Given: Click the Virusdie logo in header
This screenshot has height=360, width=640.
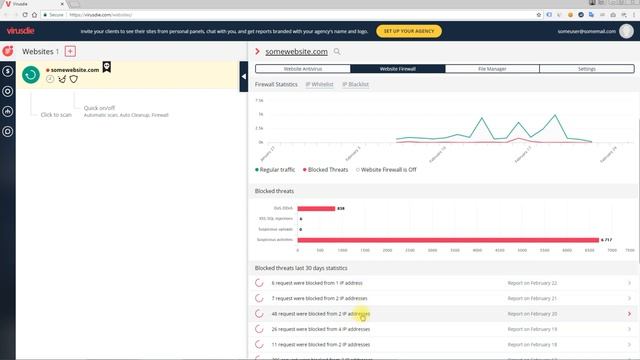Looking at the screenshot, I should click(x=20, y=31).
